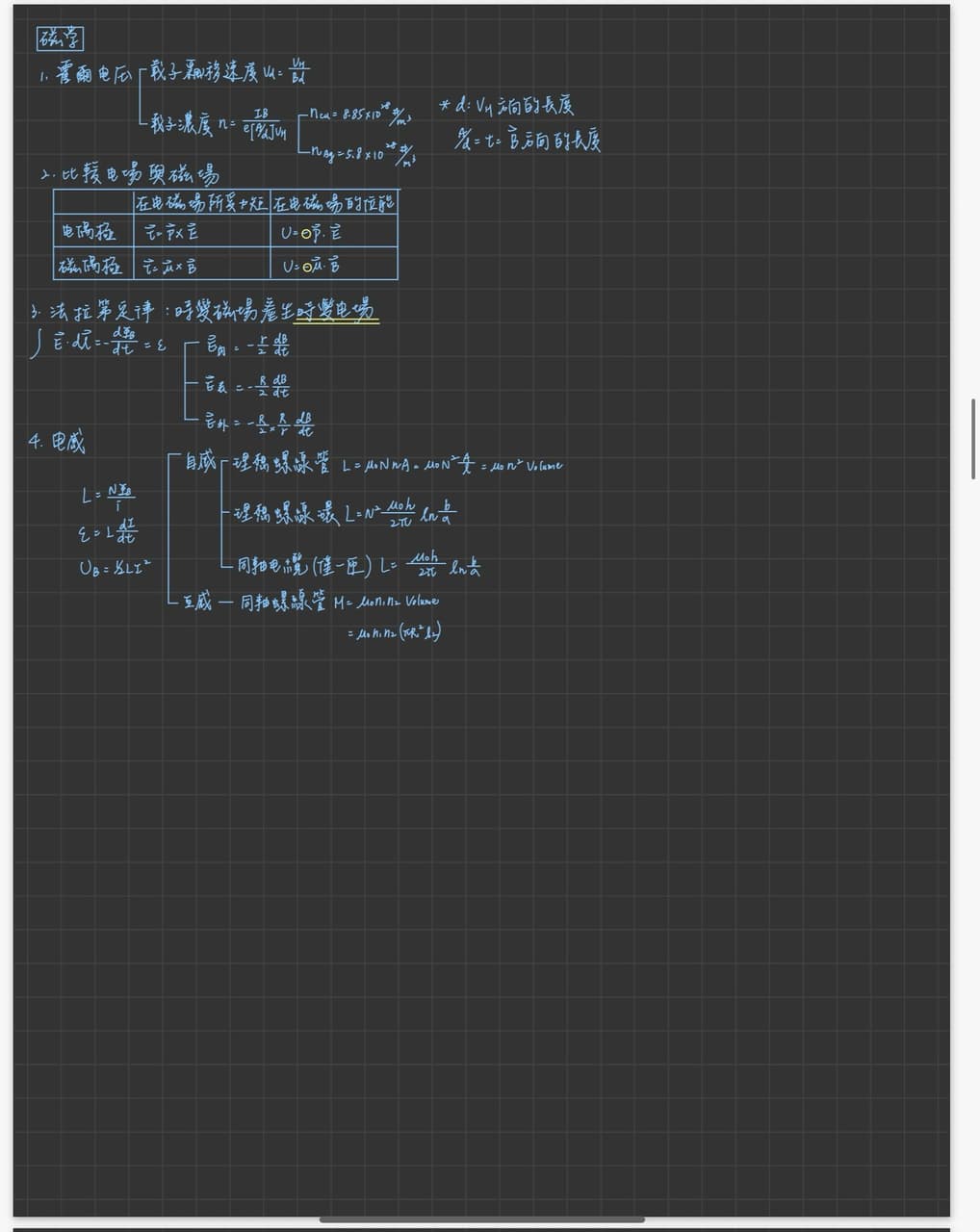Click the boxed 磁学 title

[60, 38]
